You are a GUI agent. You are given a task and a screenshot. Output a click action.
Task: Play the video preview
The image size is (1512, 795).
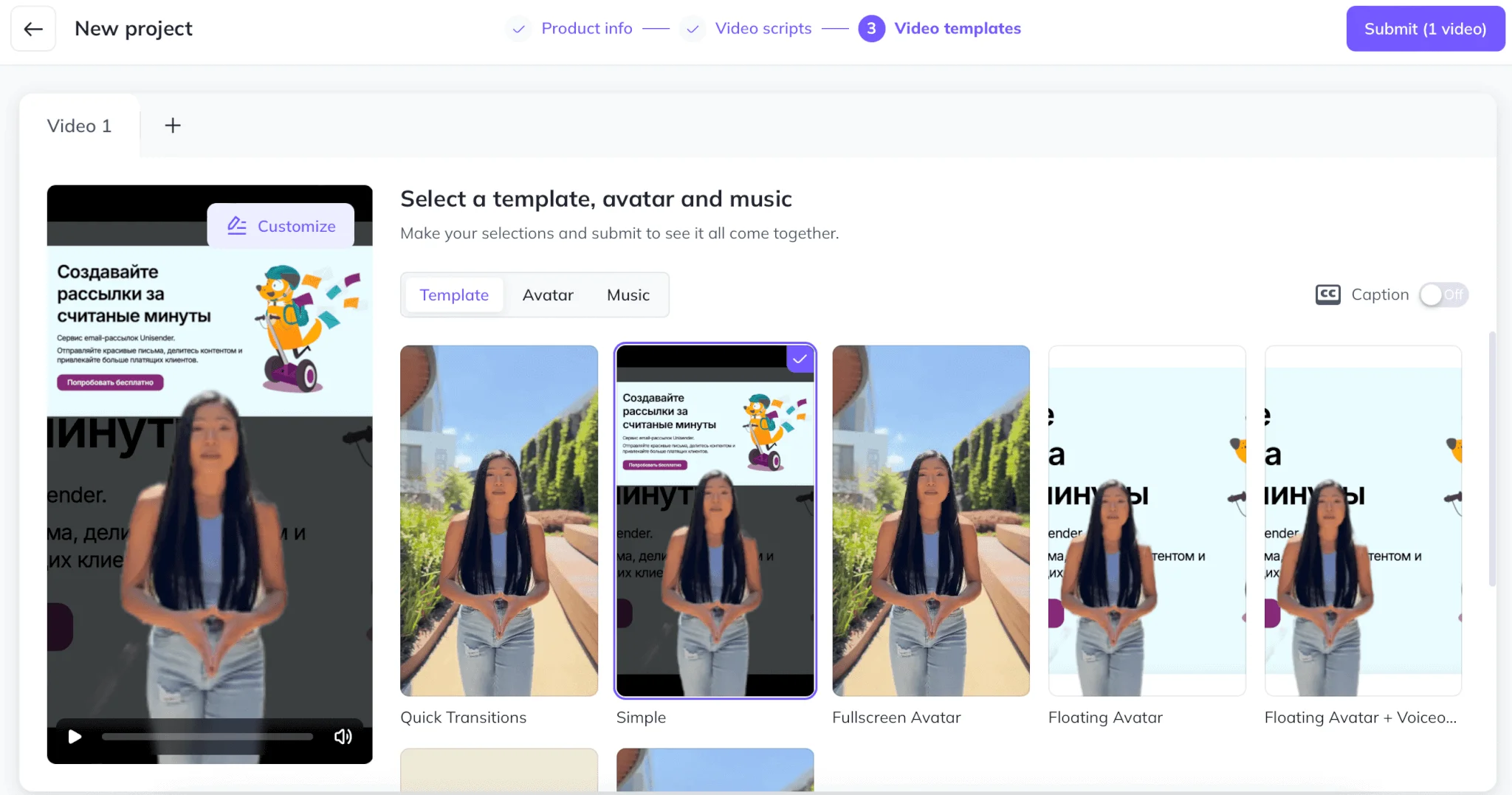point(75,737)
